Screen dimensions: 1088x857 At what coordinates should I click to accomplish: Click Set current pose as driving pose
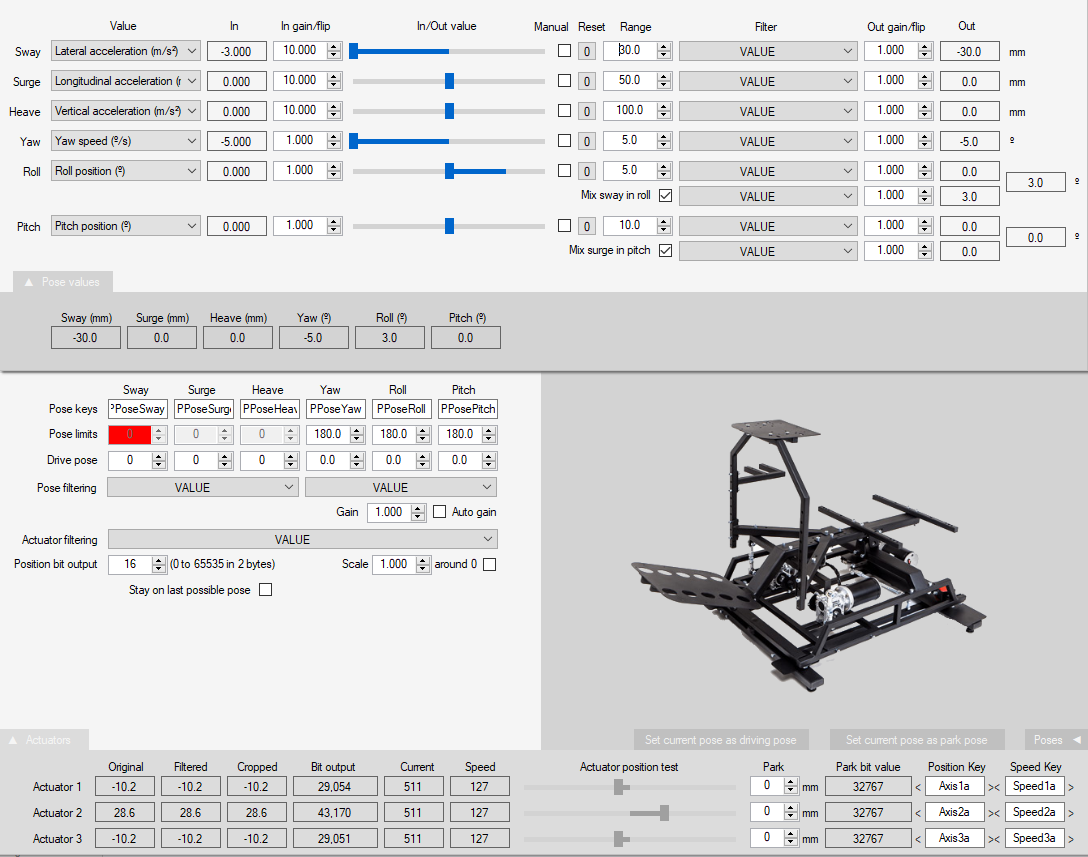coord(721,740)
